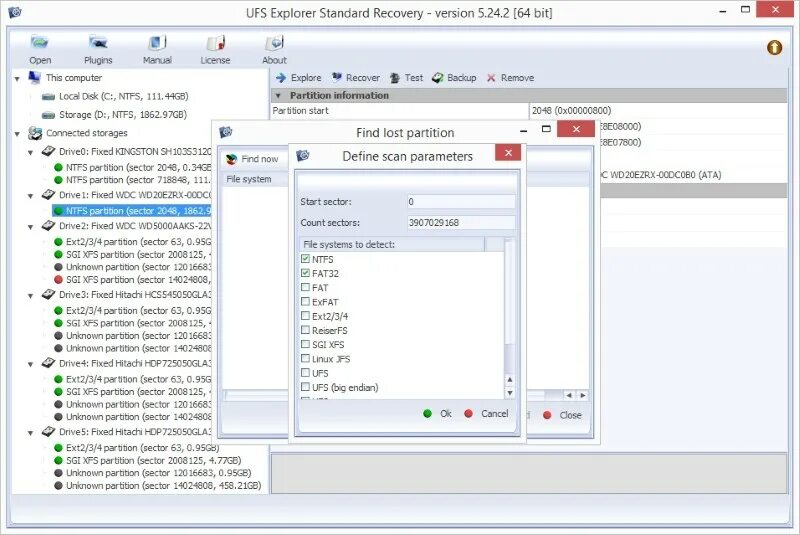Click the Partition start value 2048 (0x00000800)
The image size is (800, 535).
tap(571, 110)
